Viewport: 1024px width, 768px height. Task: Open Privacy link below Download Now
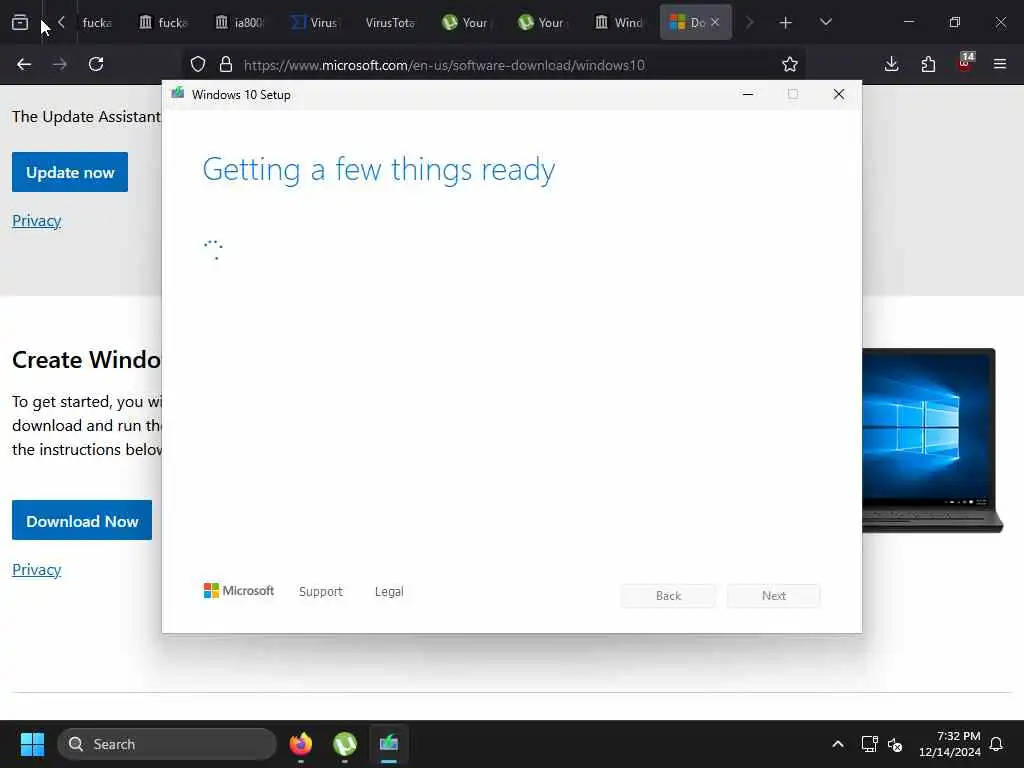(x=37, y=569)
